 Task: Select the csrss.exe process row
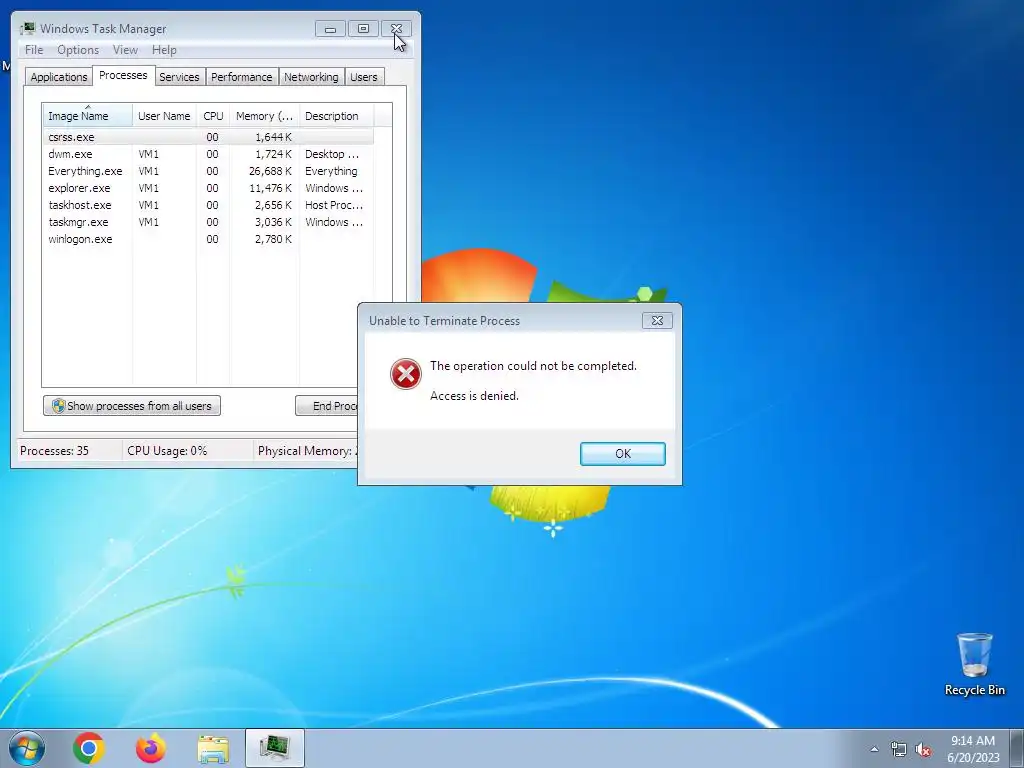pyautogui.click(x=208, y=137)
